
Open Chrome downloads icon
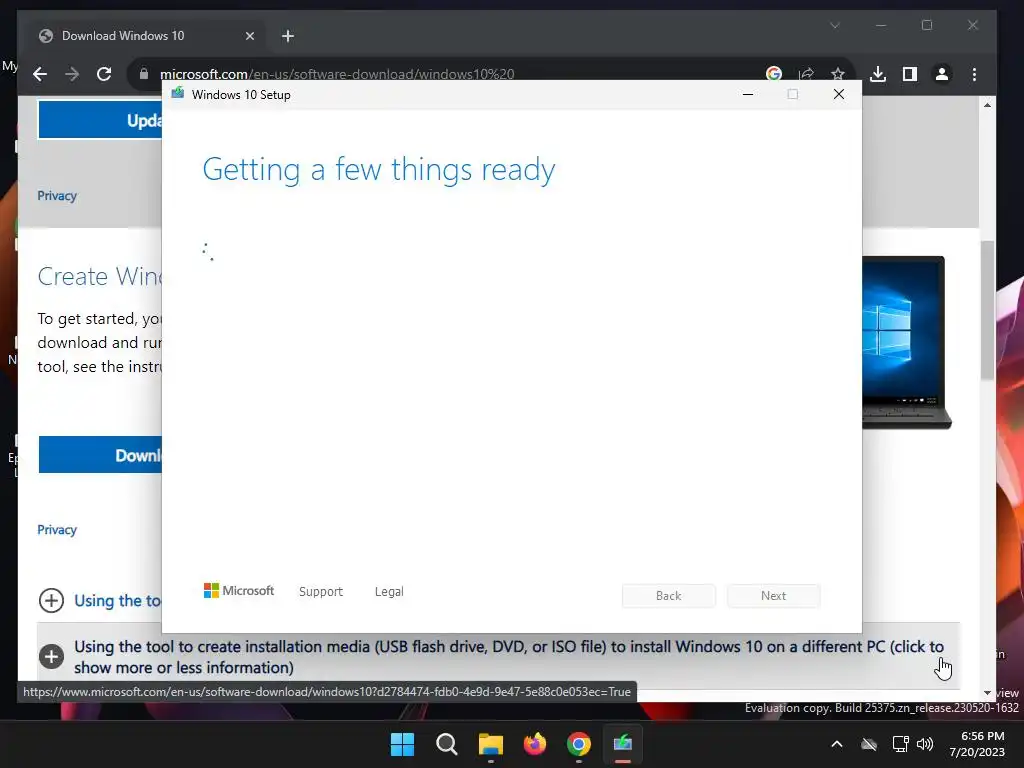(x=878, y=74)
